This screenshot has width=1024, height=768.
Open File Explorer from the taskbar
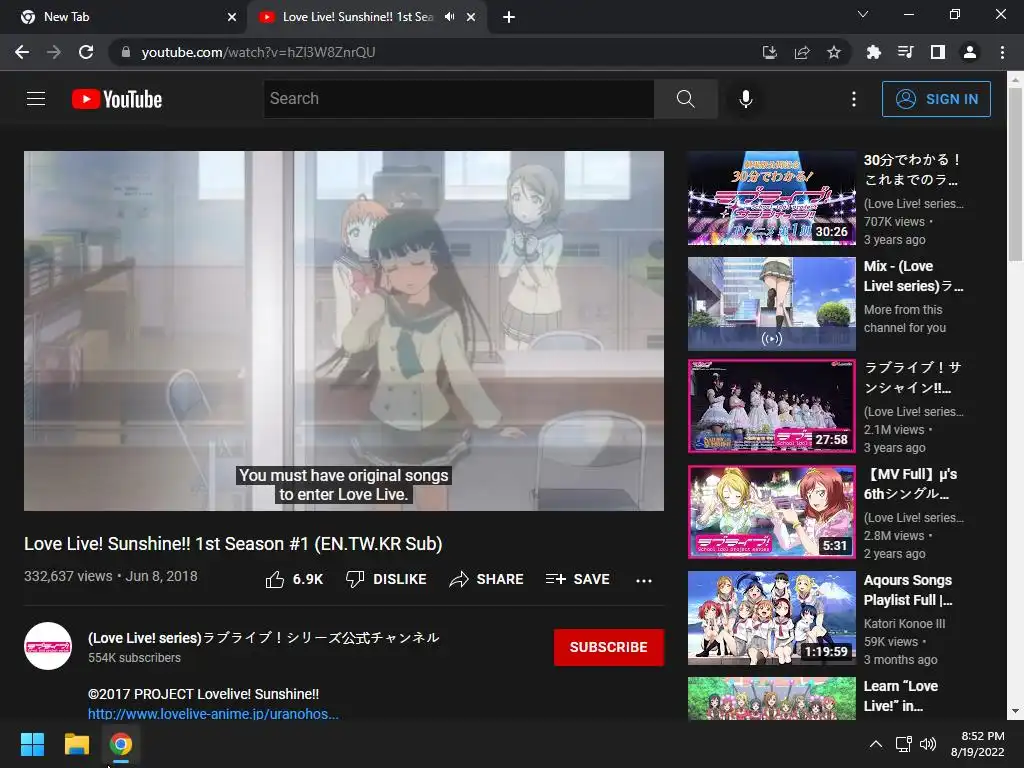[x=76, y=744]
